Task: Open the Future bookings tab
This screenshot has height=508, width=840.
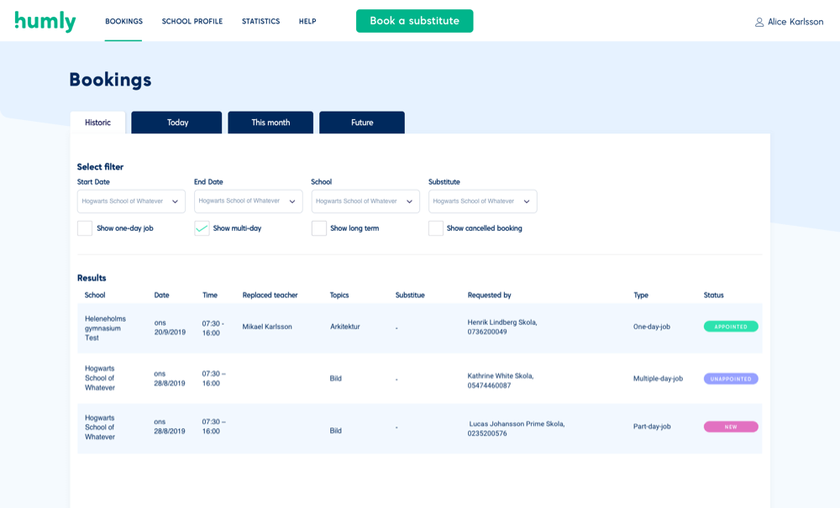Action: pos(362,123)
